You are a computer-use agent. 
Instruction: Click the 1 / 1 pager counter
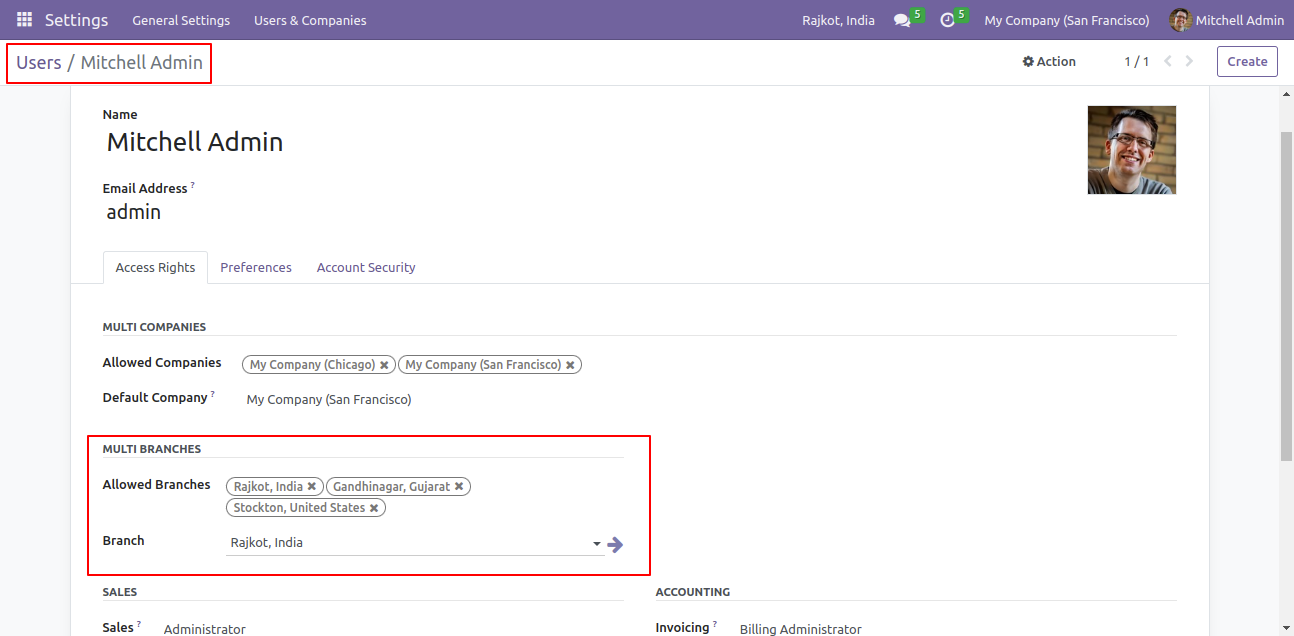[x=1136, y=61]
